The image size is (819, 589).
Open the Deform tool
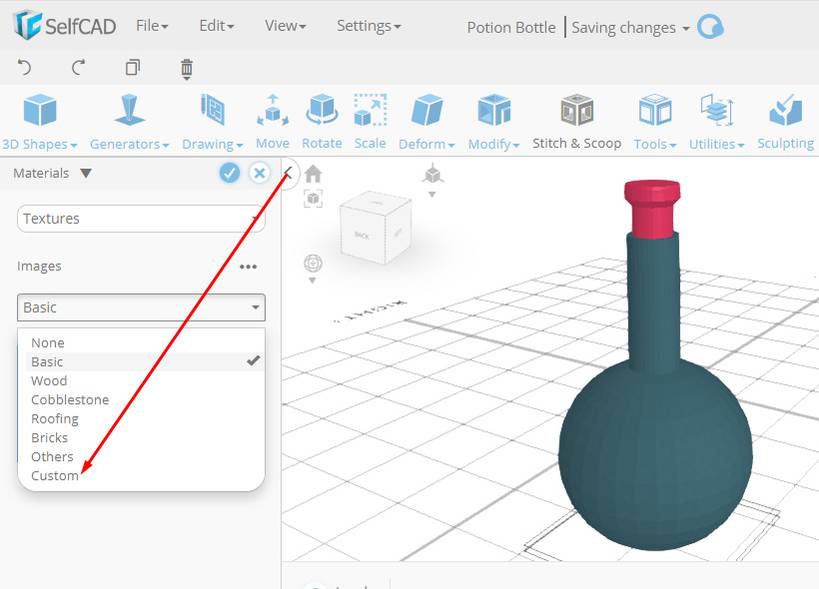pos(427,122)
